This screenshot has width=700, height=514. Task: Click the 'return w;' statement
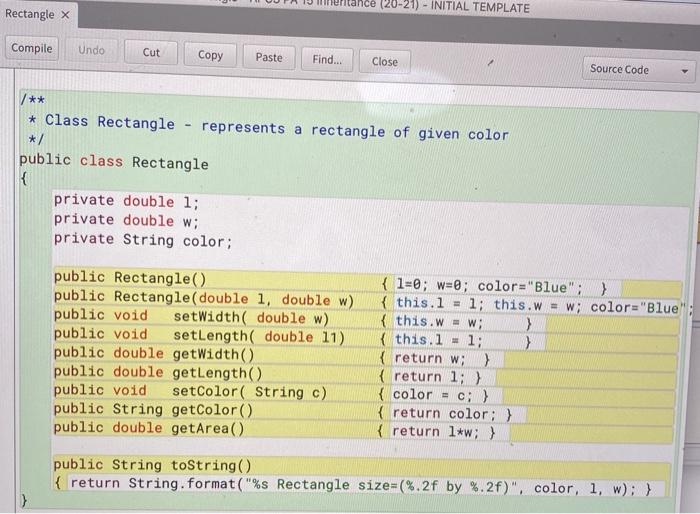point(429,358)
